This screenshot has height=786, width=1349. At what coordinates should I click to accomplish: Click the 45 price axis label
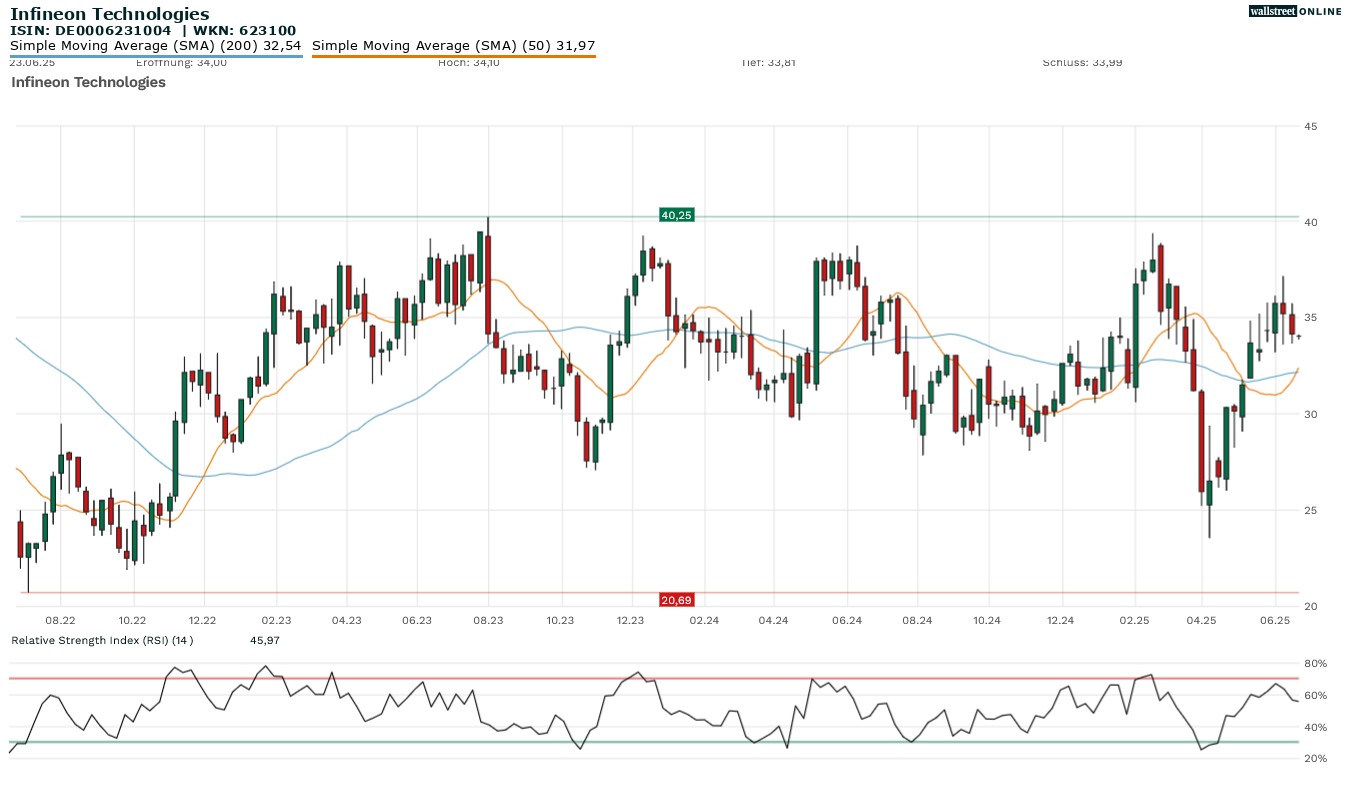(1310, 126)
